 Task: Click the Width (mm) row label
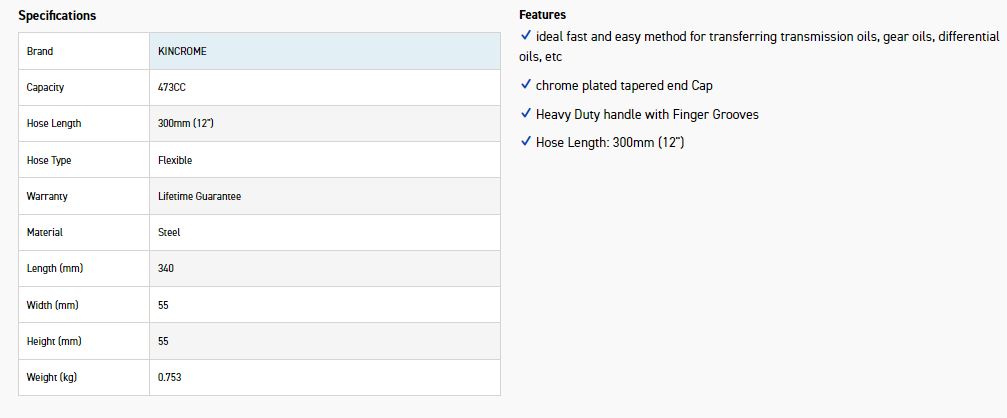(x=52, y=305)
